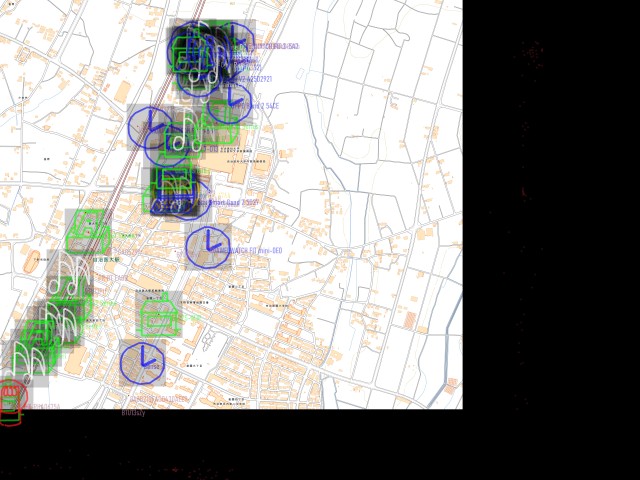Viewport: 640px width, 480px height.
Task: Click the red device marker at the map's bottom-left corner
Action: point(10,400)
